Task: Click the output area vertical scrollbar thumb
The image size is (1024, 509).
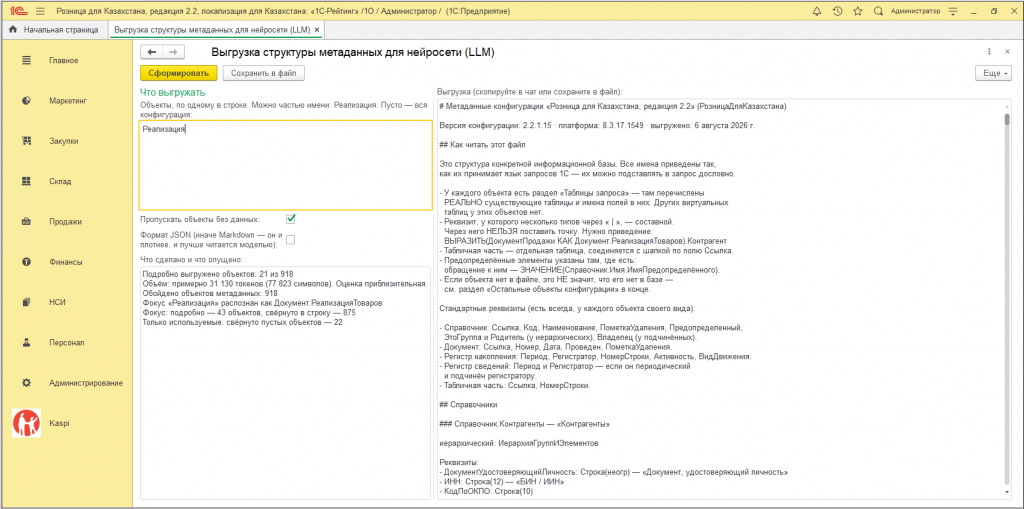Action: tap(1007, 118)
